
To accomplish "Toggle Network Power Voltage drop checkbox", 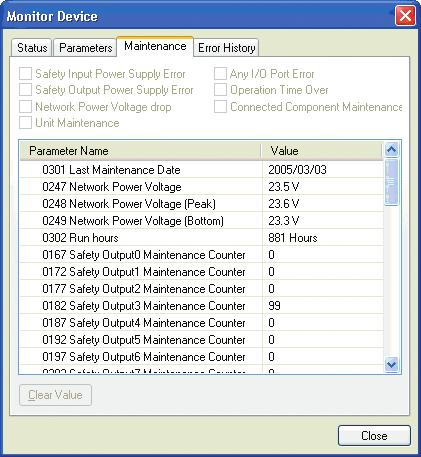I will pos(25,107).
